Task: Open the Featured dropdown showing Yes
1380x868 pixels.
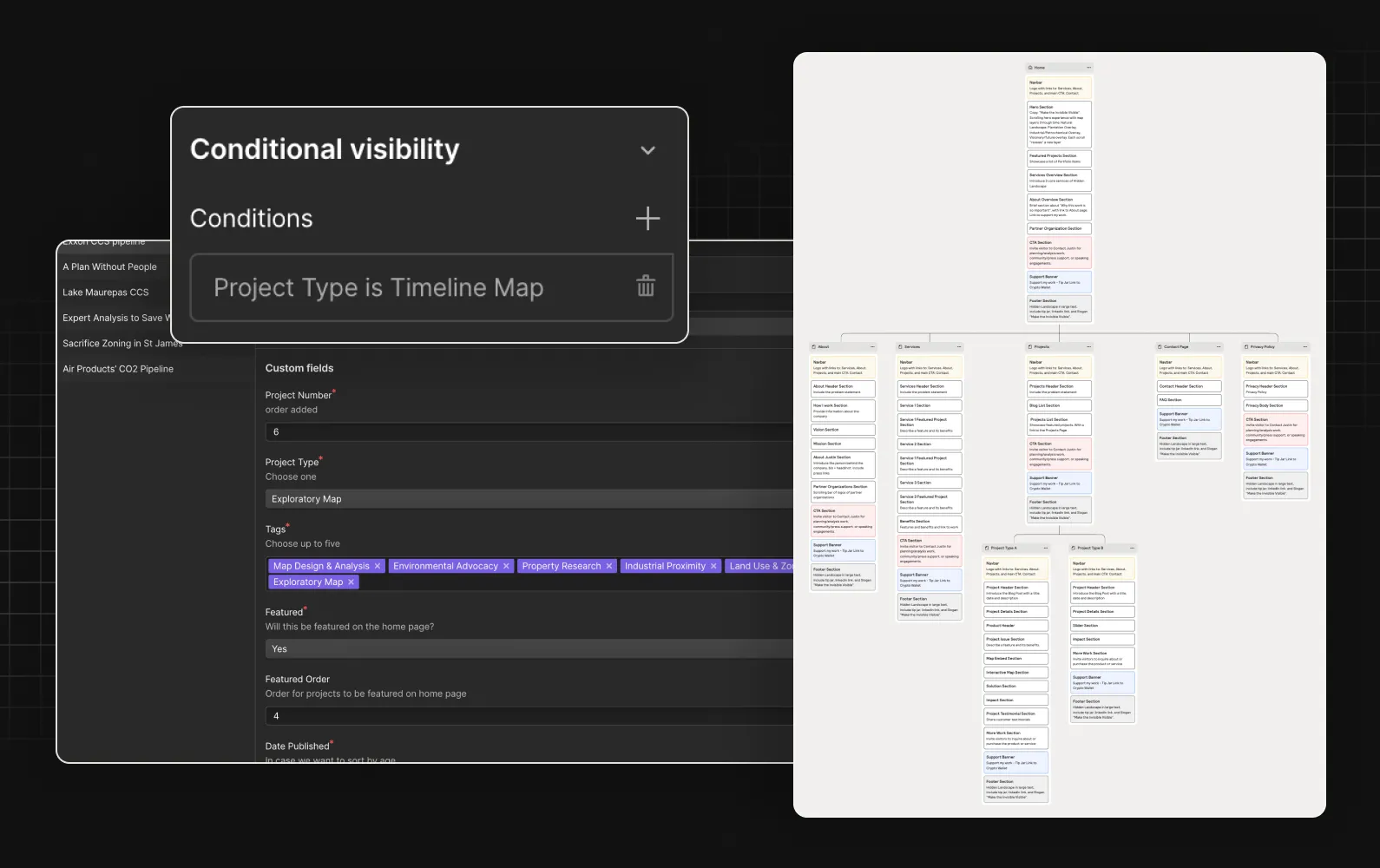Action: pyautogui.click(x=529, y=648)
